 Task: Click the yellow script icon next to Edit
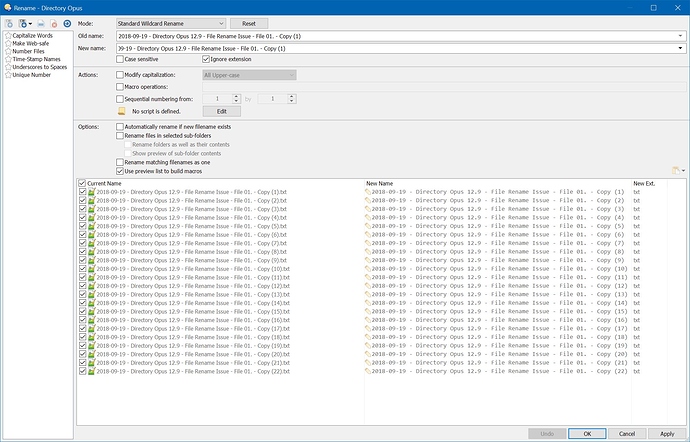[121, 111]
